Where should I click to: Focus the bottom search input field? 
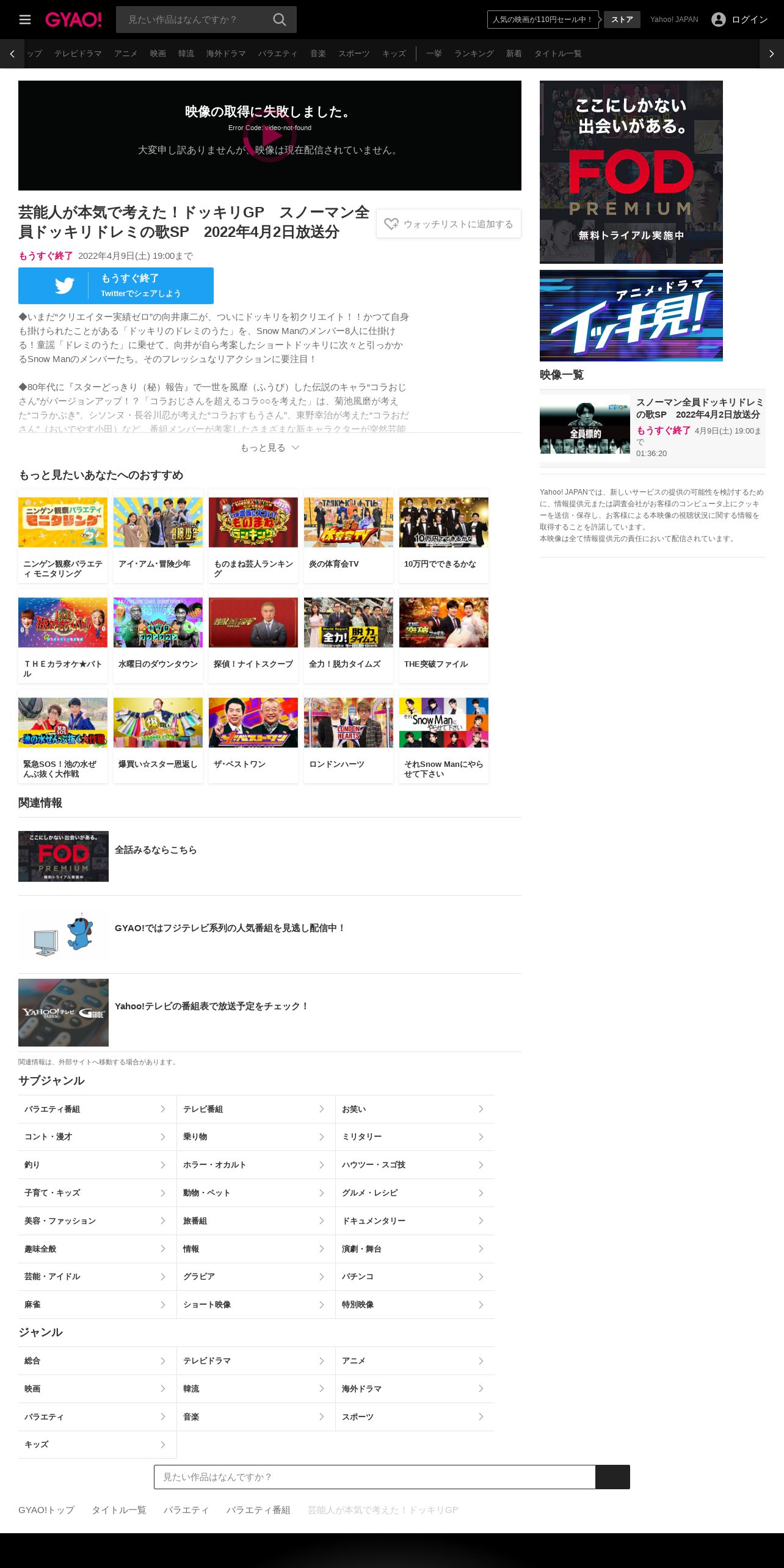point(375,1476)
